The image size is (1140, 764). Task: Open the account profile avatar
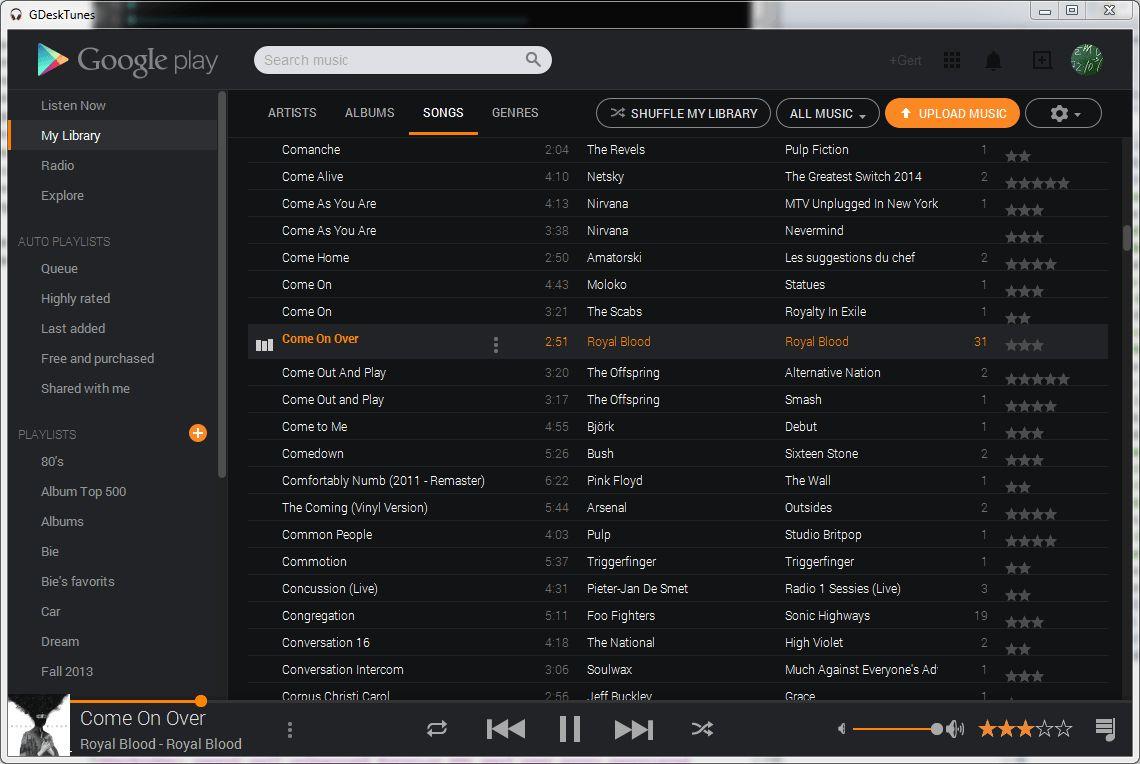click(1086, 60)
